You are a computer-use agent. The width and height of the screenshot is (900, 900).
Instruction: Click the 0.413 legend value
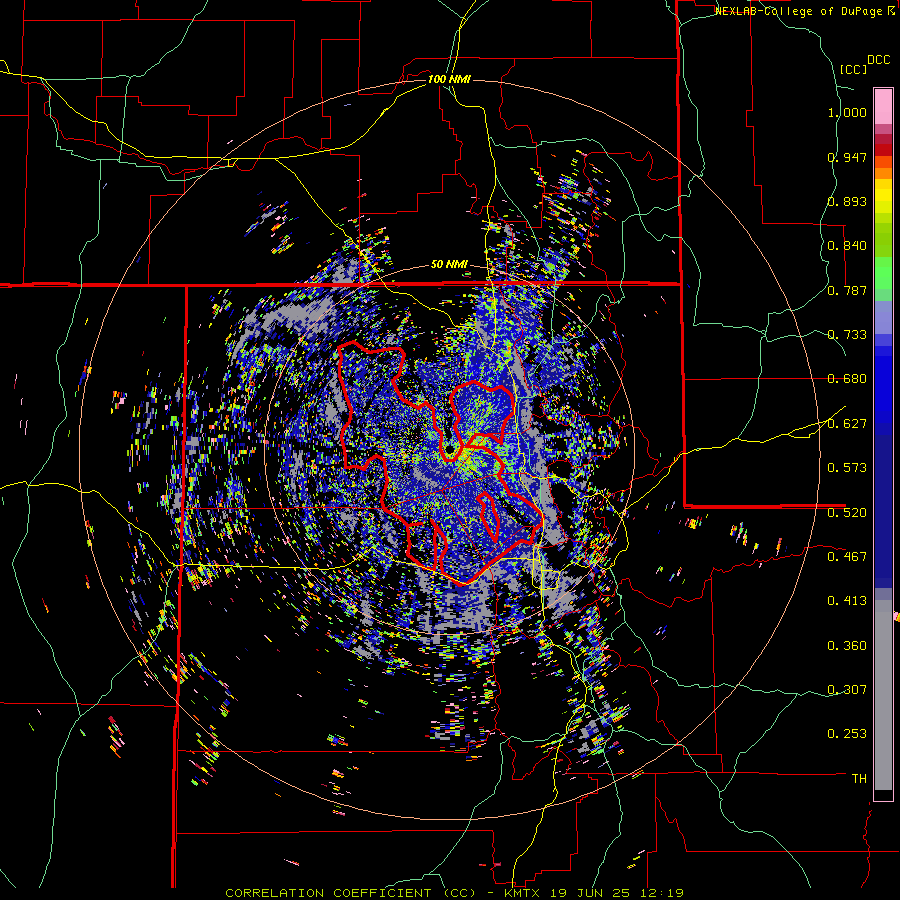(847, 601)
